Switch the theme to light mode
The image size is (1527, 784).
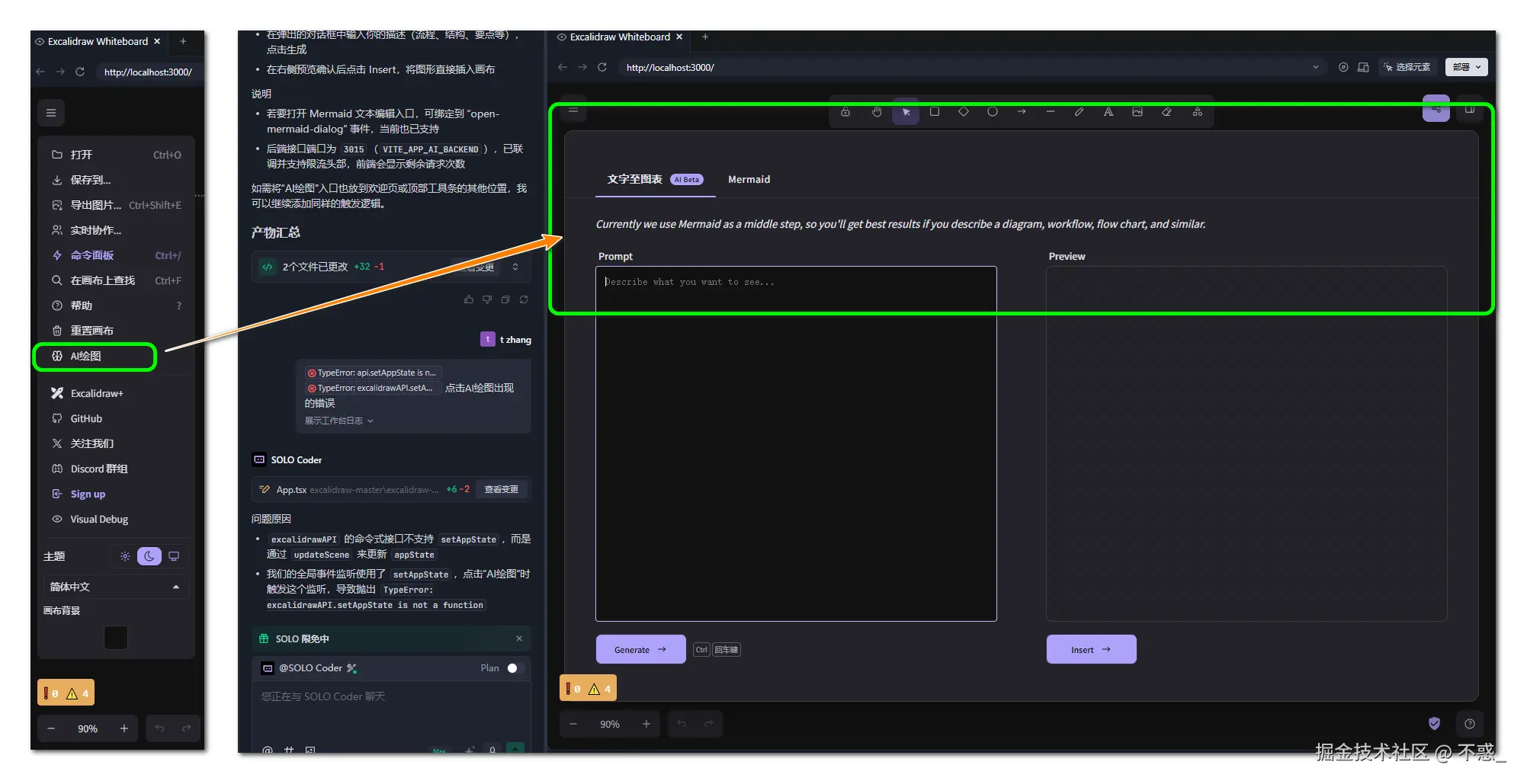click(x=125, y=556)
